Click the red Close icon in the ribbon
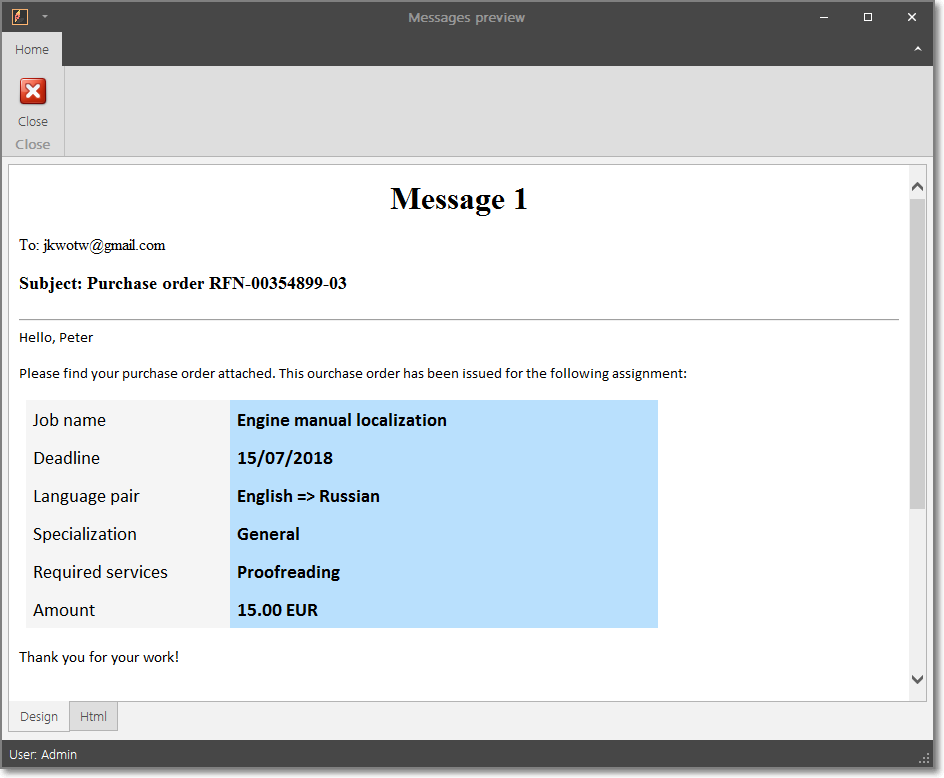This screenshot has width=944, height=778. click(33, 92)
